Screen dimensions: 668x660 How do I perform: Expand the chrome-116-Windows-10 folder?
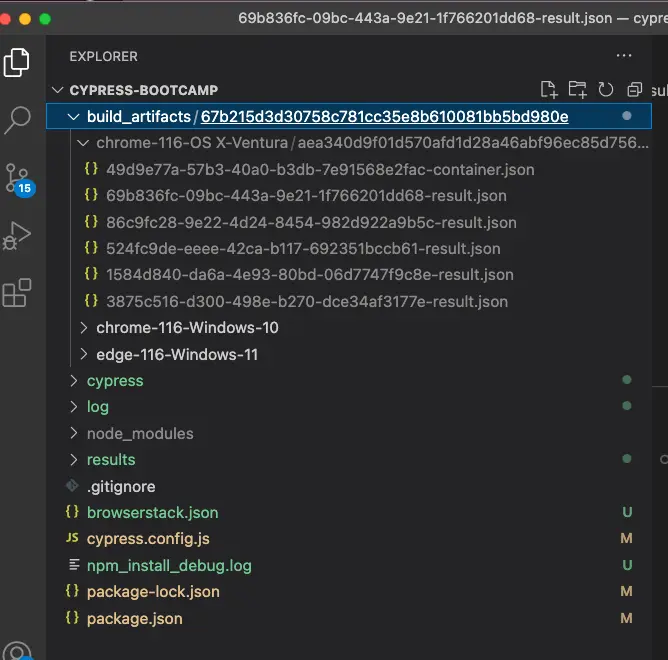pos(186,328)
